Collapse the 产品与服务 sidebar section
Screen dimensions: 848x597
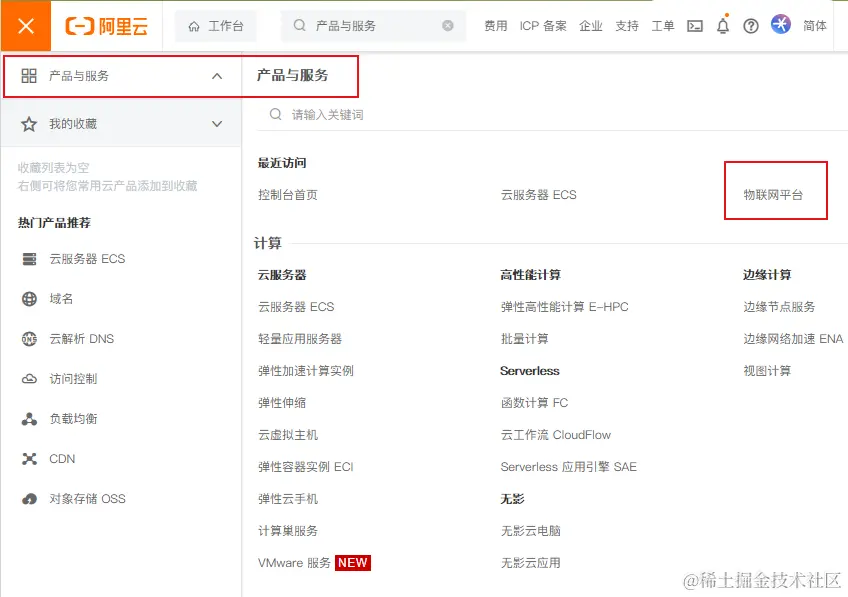coord(217,76)
